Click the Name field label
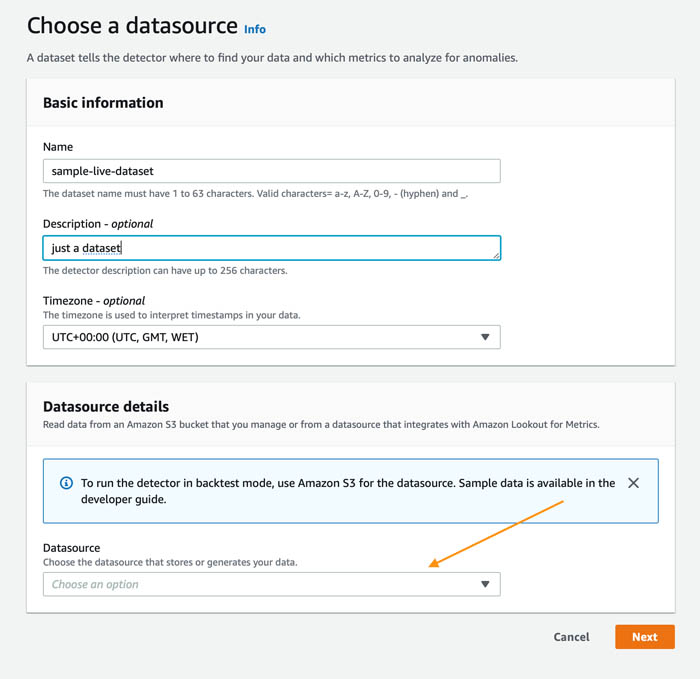 (x=58, y=147)
